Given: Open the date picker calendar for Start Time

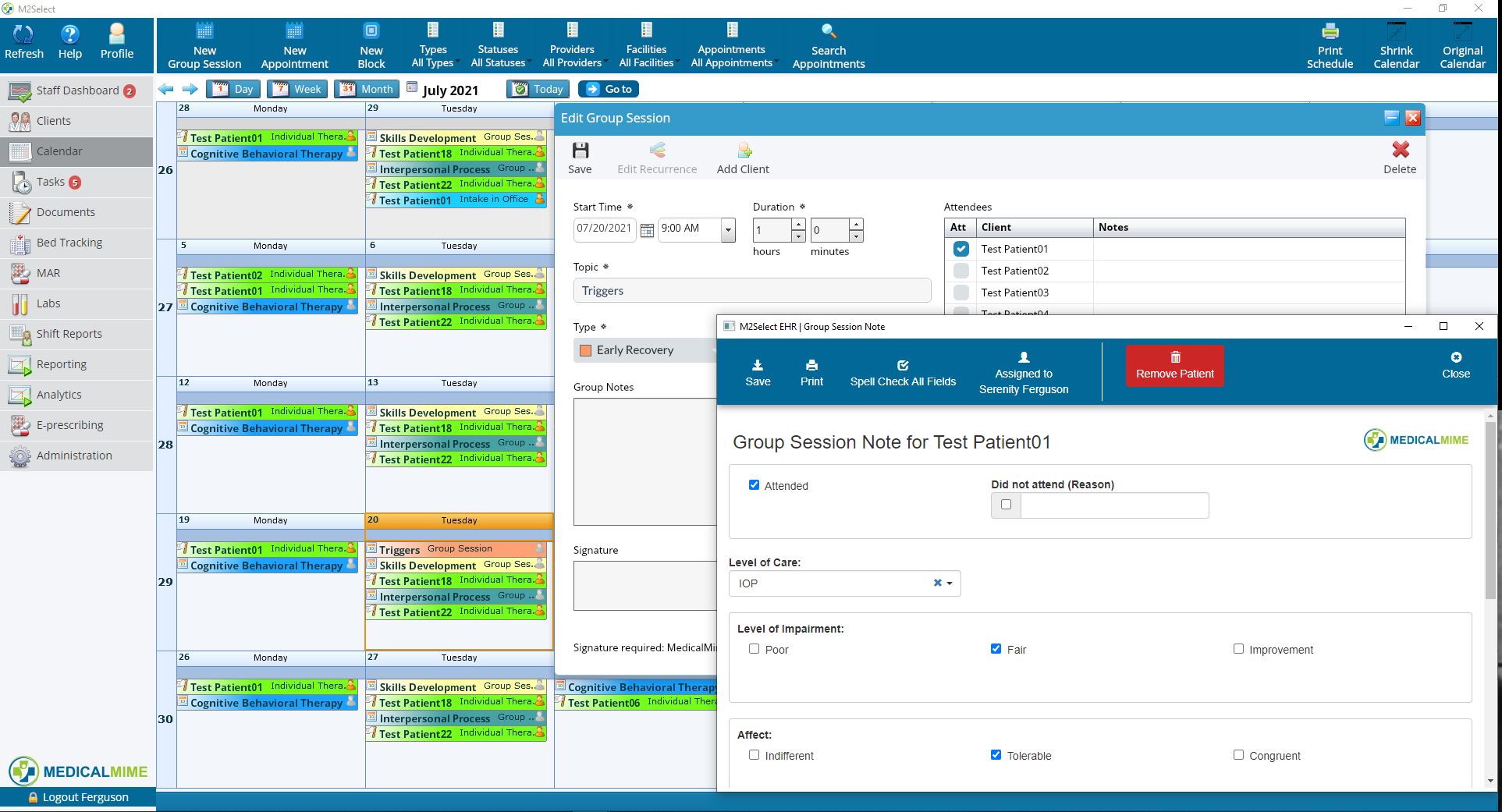Looking at the screenshot, I should (x=647, y=229).
